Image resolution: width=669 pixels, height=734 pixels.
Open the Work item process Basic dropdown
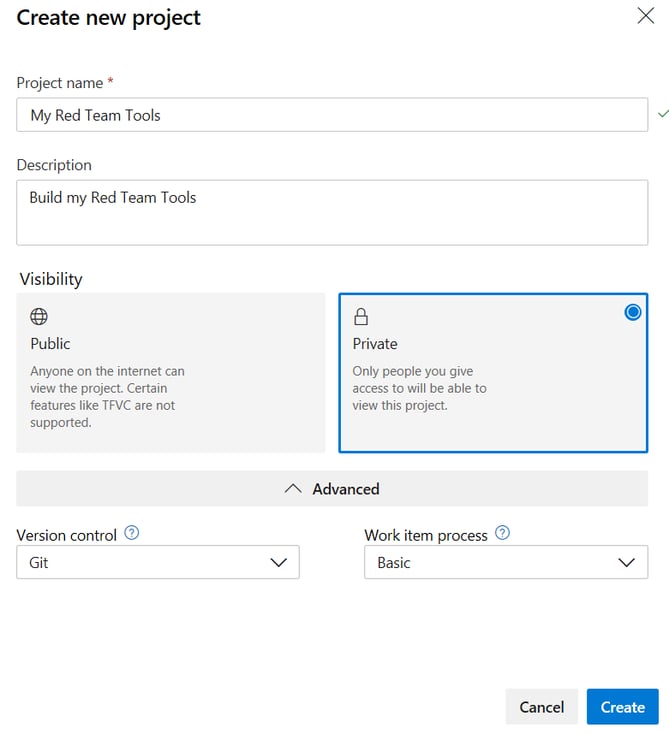coord(505,563)
